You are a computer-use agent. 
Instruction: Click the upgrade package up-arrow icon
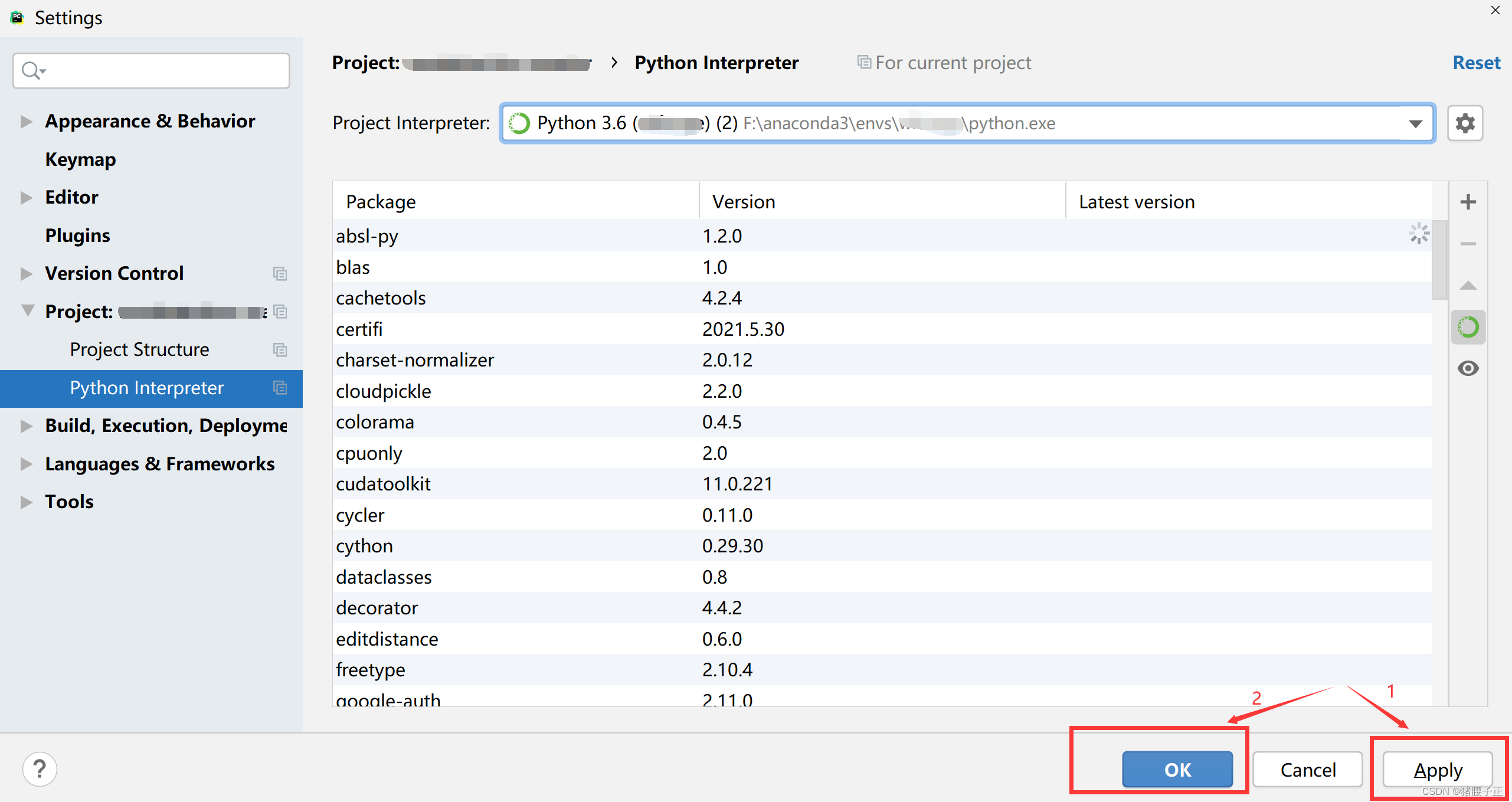pos(1468,286)
